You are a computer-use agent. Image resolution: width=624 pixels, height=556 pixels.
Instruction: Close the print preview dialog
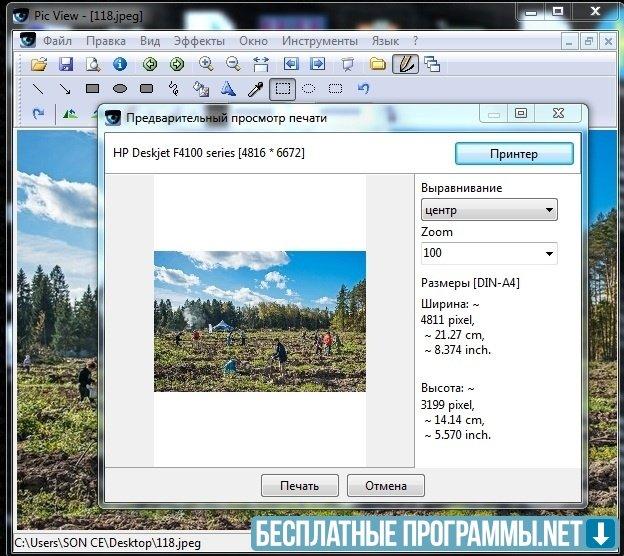pos(558,113)
